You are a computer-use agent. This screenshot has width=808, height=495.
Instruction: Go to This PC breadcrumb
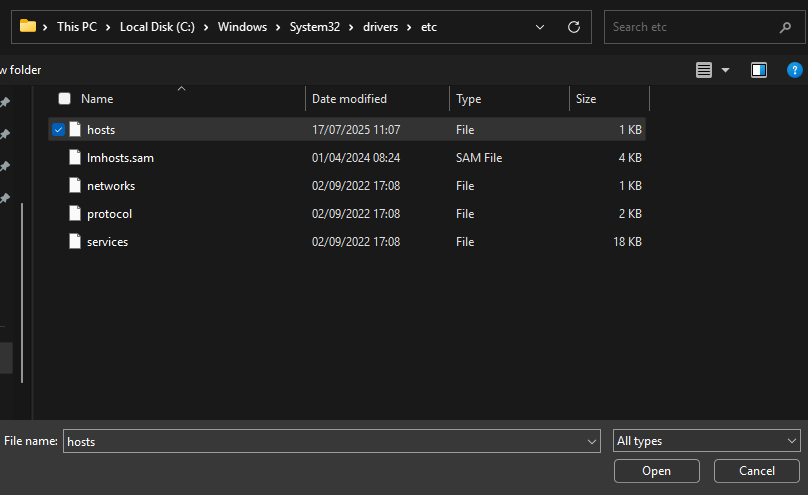click(x=77, y=27)
